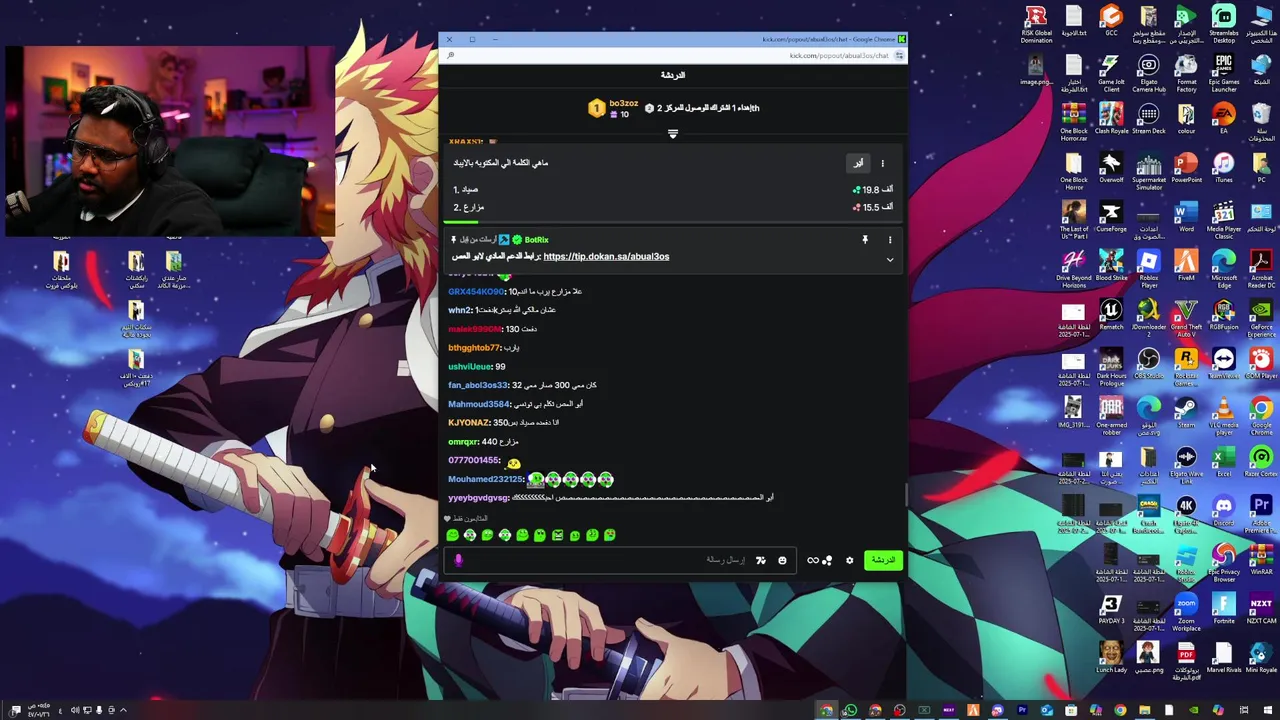The image size is (1280, 720).
Task: Click leaderboard user bo3zoz
Action: click(623, 103)
